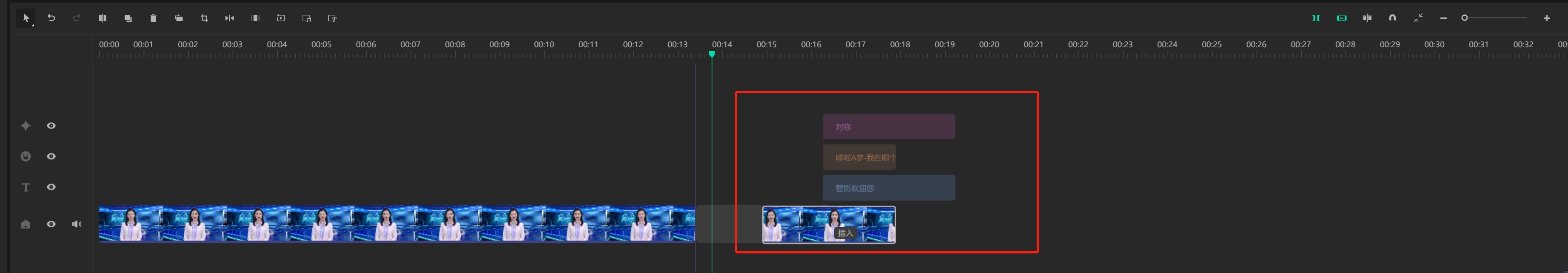1568x273 pixels.
Task: Select the crop tool icon
Action: pyautogui.click(x=205, y=18)
